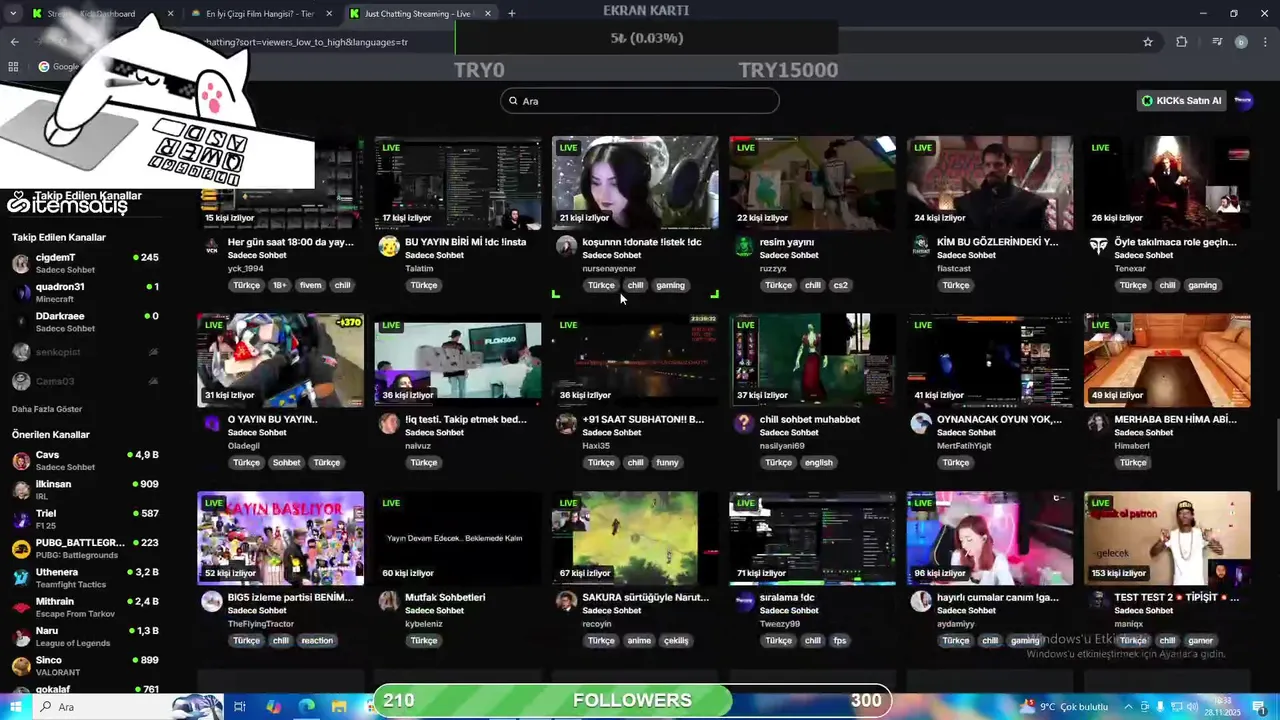Open recommended channel ilkinsan
Screen dimensions: 1280x720
pyautogui.click(x=85, y=490)
